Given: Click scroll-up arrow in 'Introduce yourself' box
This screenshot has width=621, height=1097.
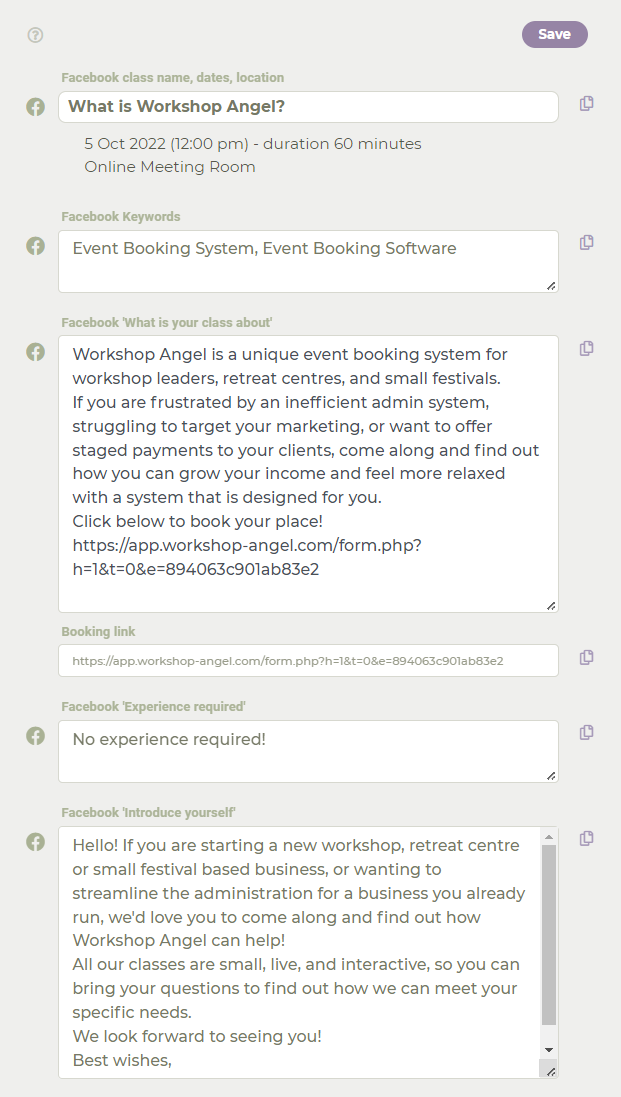Looking at the screenshot, I should [x=549, y=837].
